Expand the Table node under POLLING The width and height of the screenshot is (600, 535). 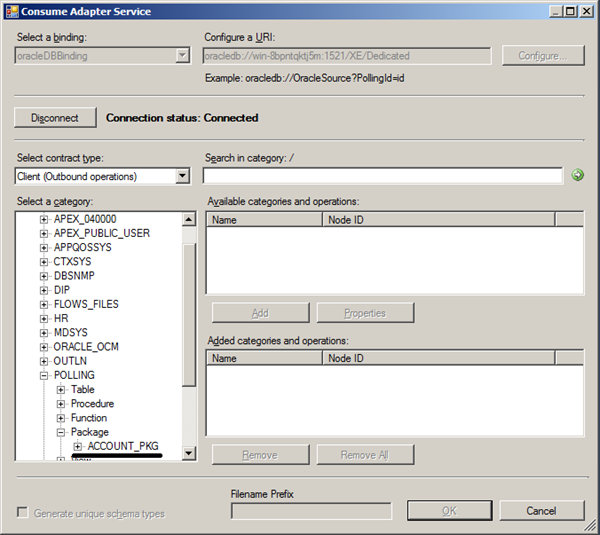pyautogui.click(x=61, y=389)
